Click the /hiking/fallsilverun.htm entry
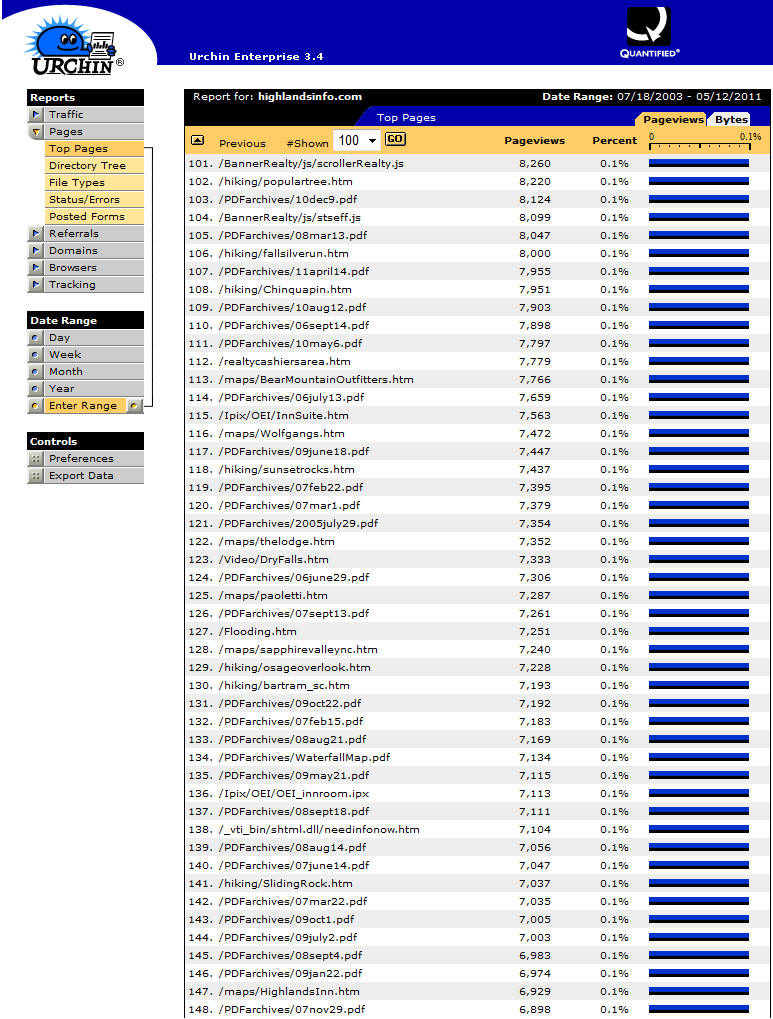 (x=283, y=253)
